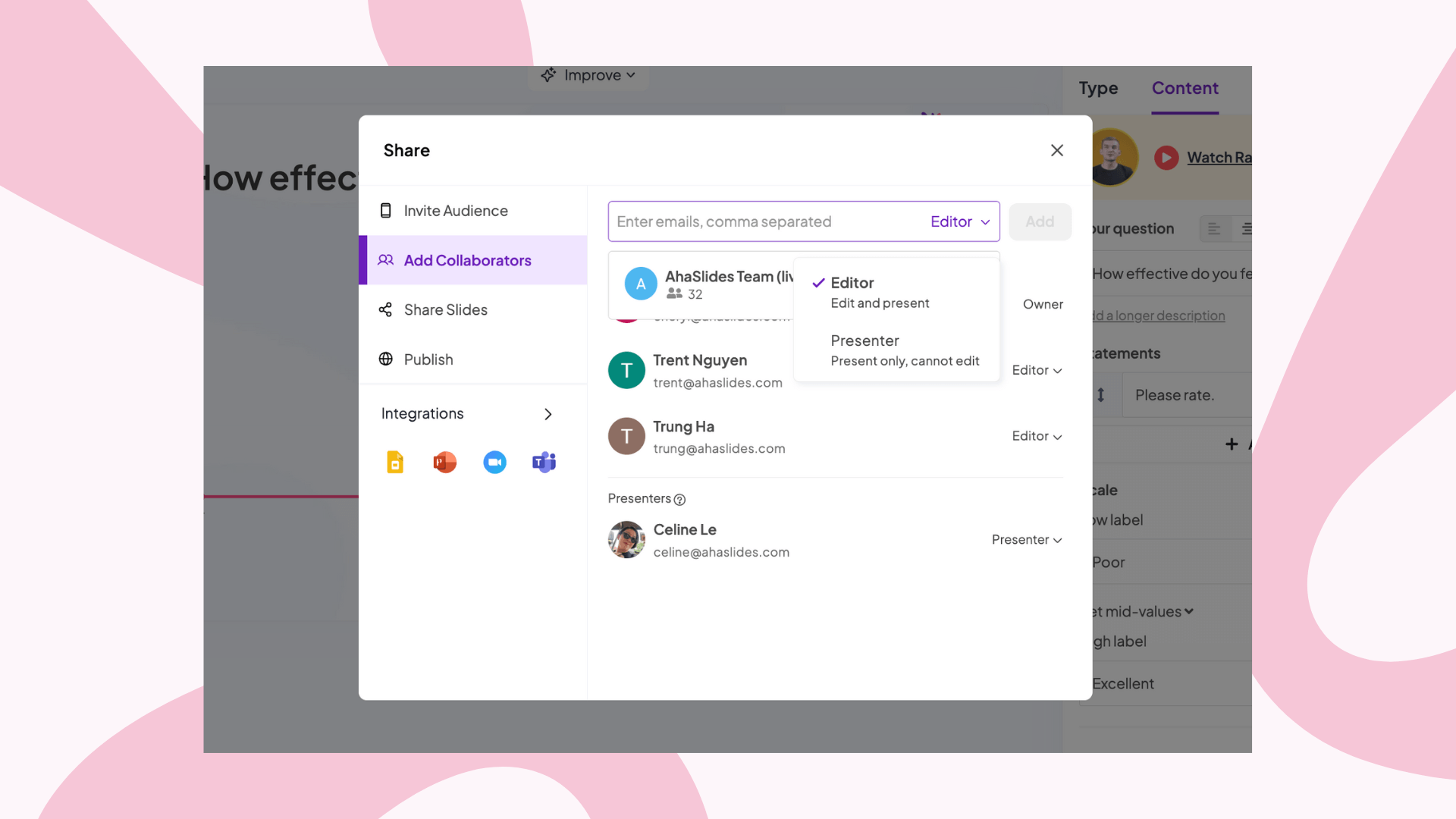
Task: Expand the Integrations section arrow
Action: coord(548,414)
